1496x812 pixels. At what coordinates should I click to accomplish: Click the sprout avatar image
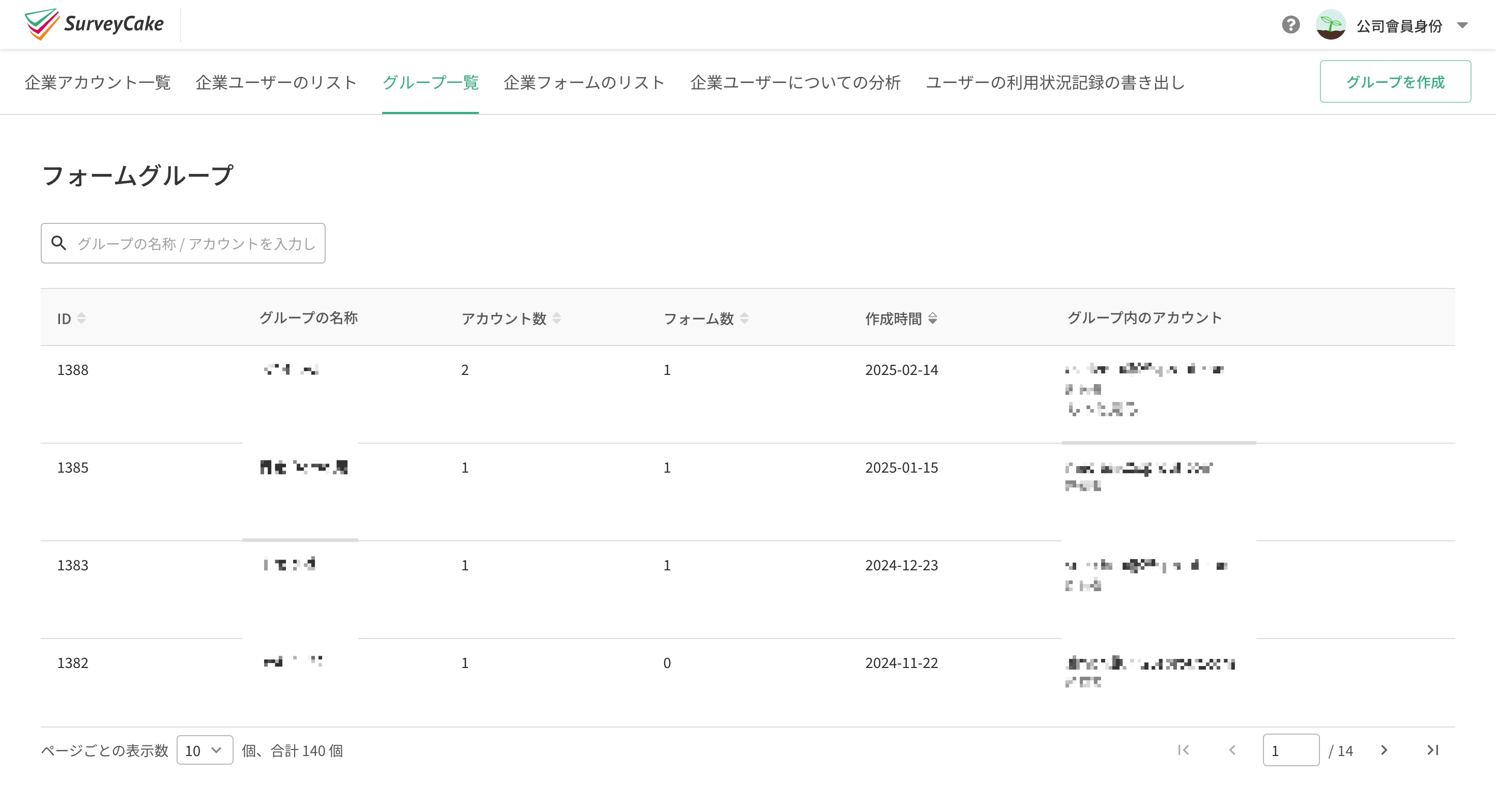1331,25
